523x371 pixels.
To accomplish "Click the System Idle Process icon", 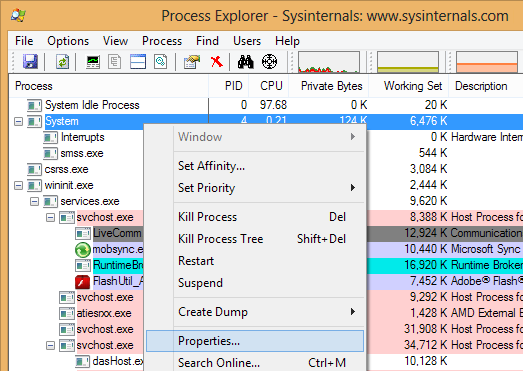I will click(34, 105).
